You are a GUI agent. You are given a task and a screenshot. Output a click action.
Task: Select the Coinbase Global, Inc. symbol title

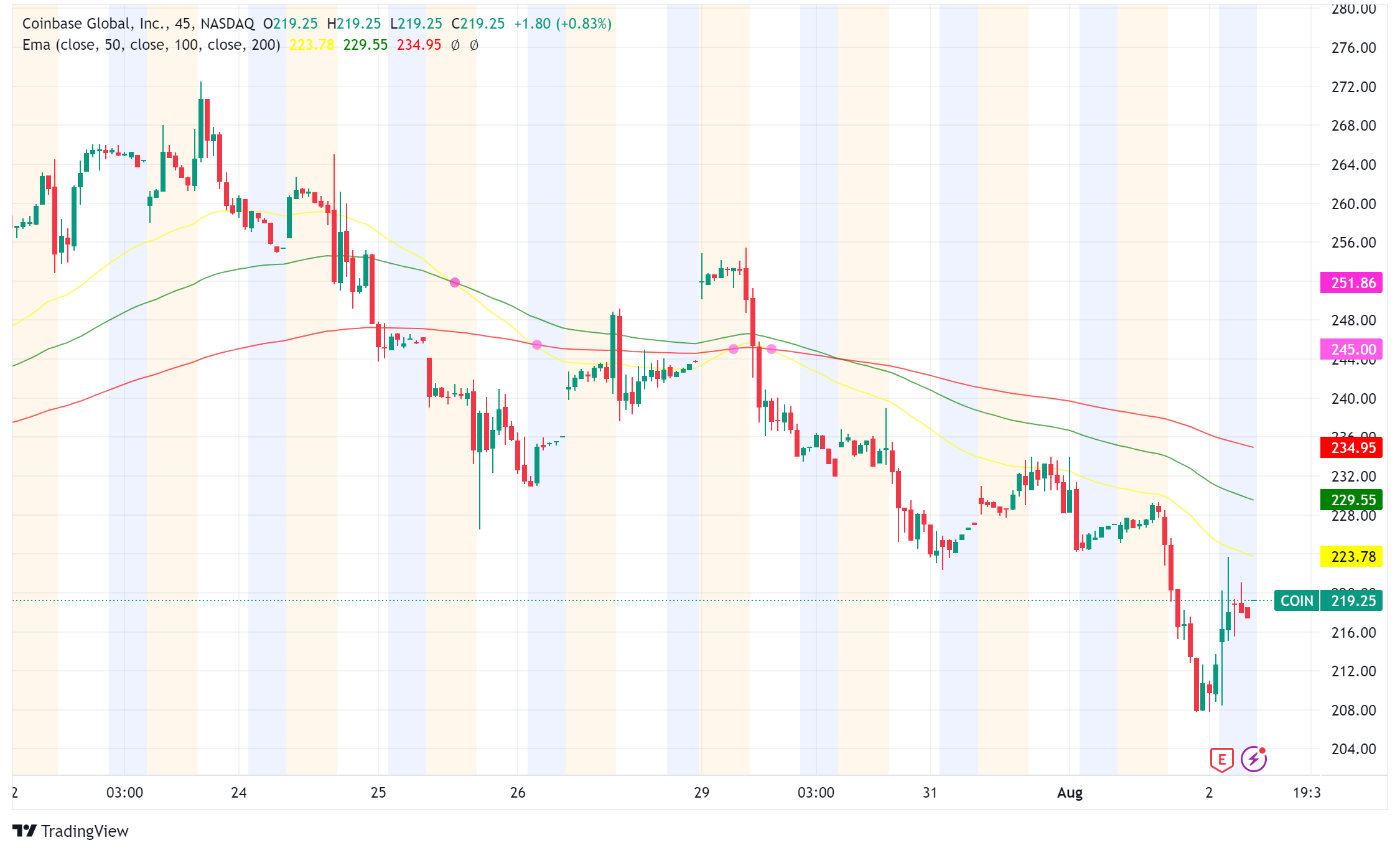138,24
